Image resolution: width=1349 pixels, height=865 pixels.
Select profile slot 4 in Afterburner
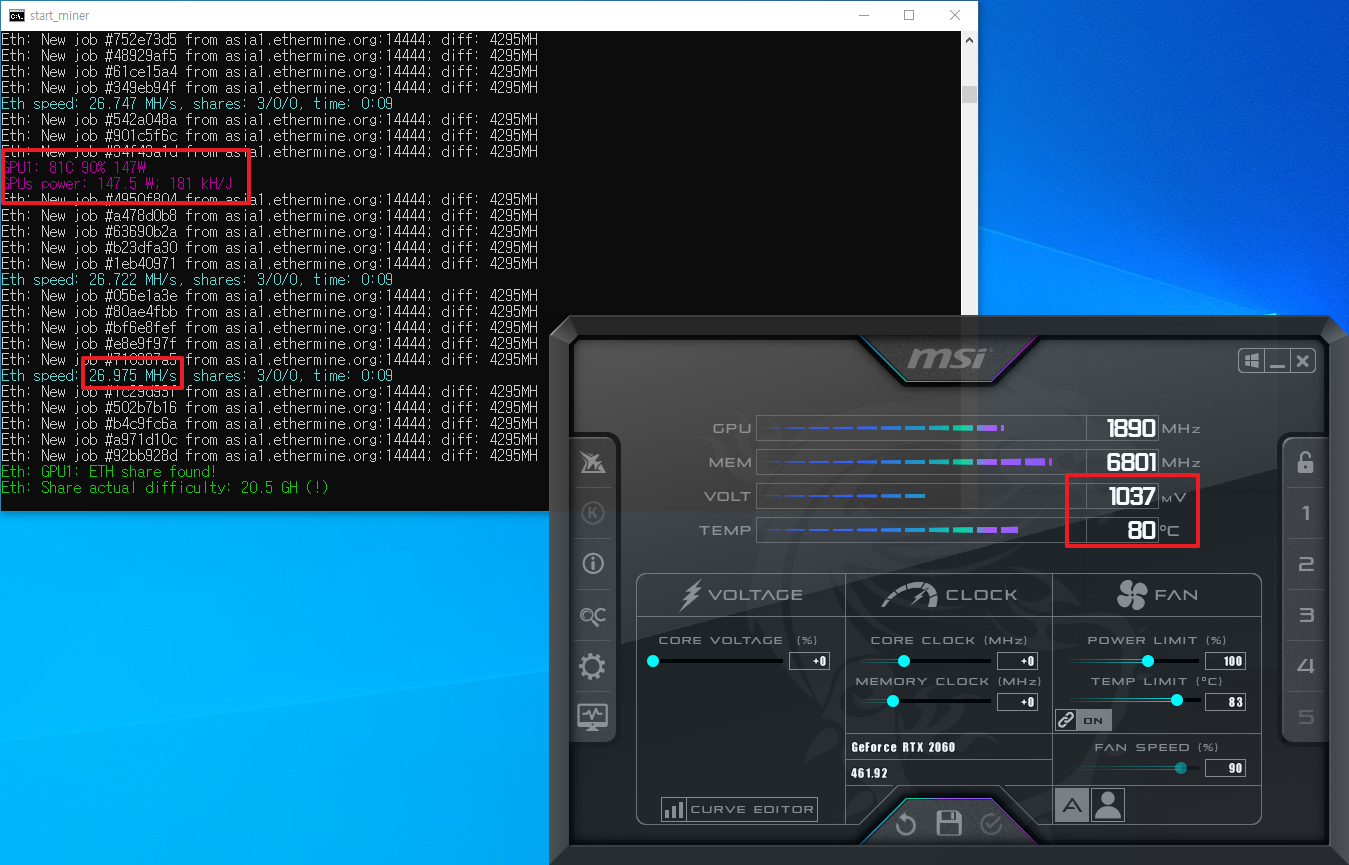click(1305, 666)
